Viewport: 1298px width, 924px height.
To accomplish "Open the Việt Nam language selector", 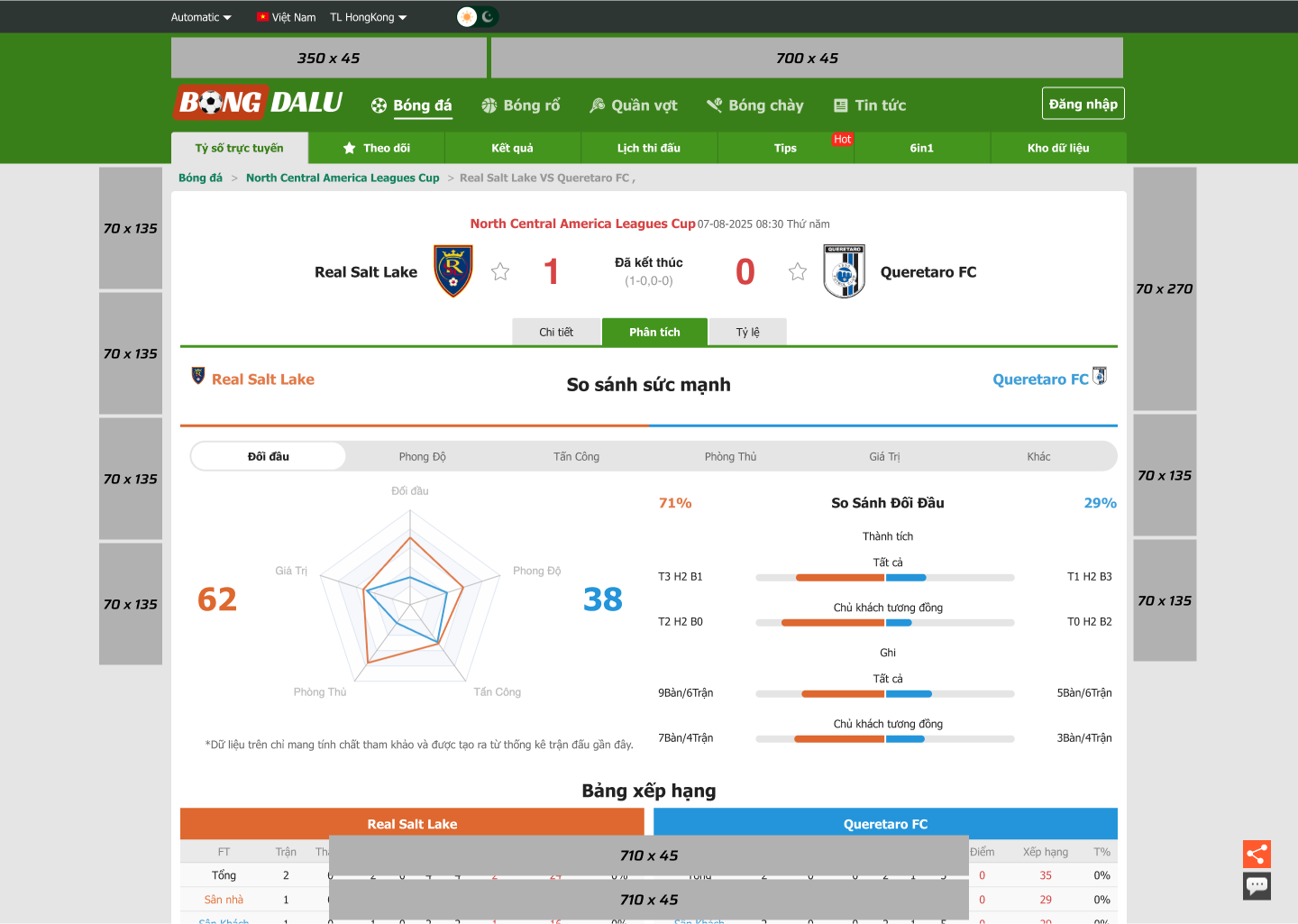I will pos(286,17).
